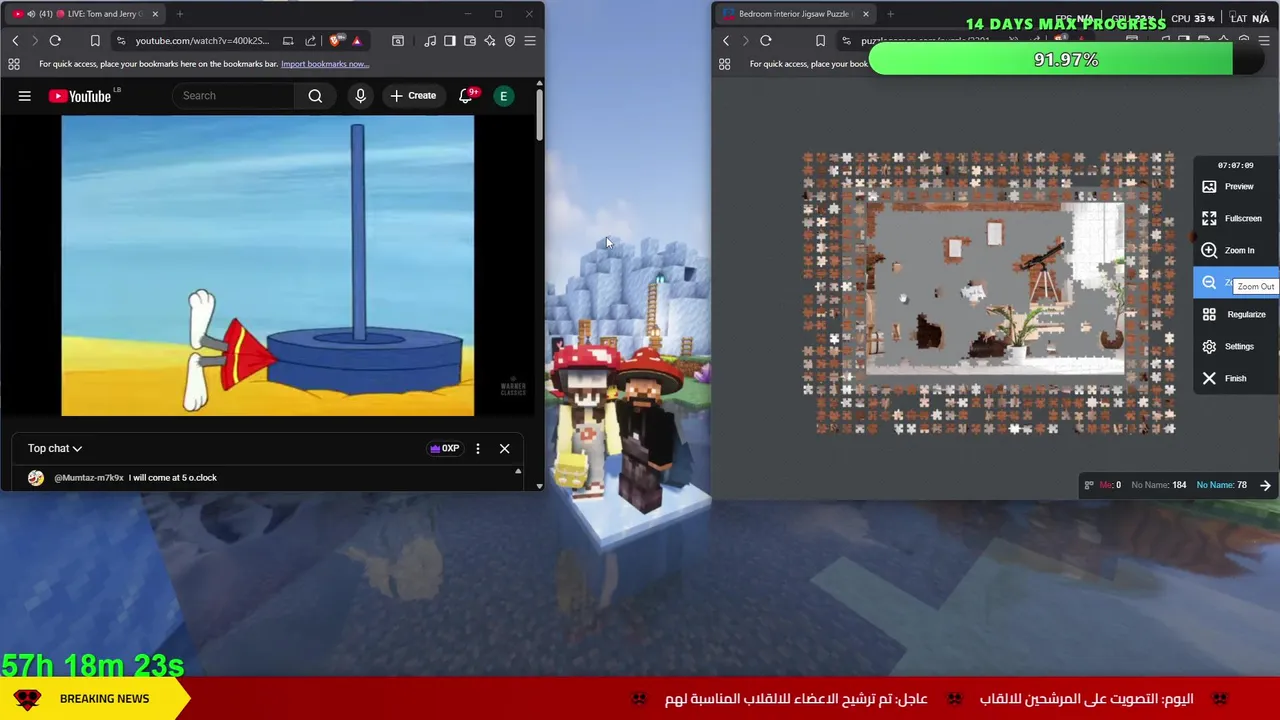Screen dimensions: 1280x720
Task: Select the LIVE Tom and Jerry tab
Action: point(85,14)
